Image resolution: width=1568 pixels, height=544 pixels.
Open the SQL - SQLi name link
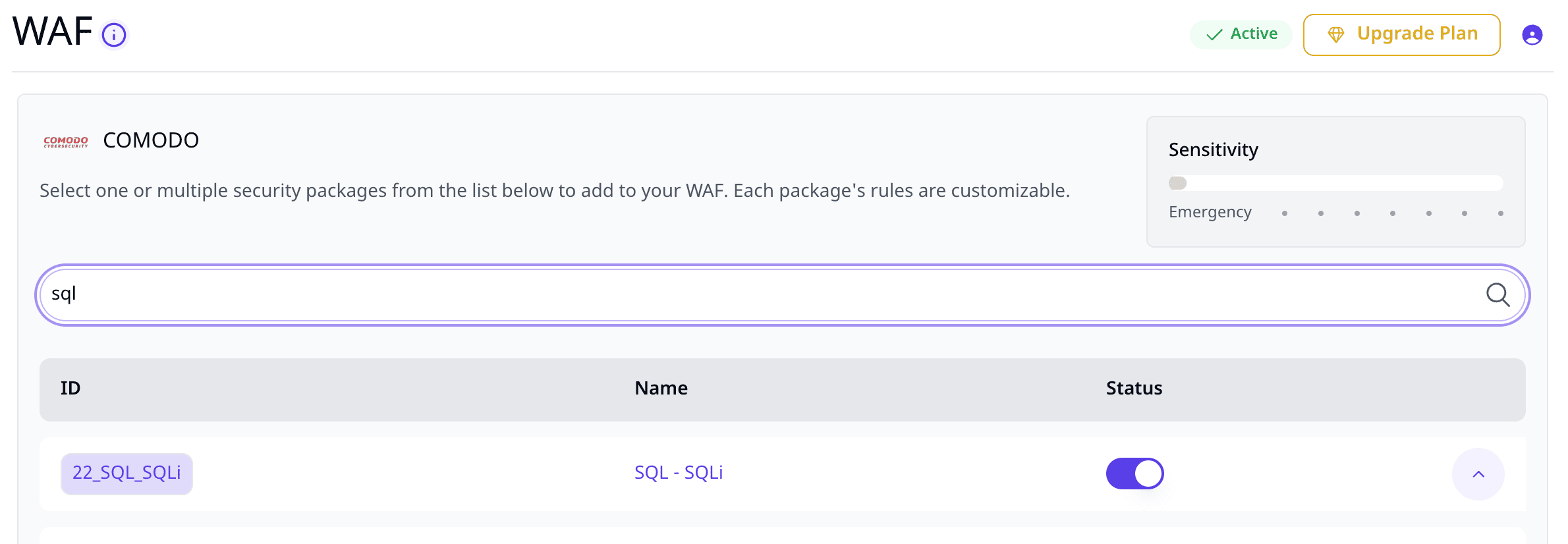coord(679,473)
